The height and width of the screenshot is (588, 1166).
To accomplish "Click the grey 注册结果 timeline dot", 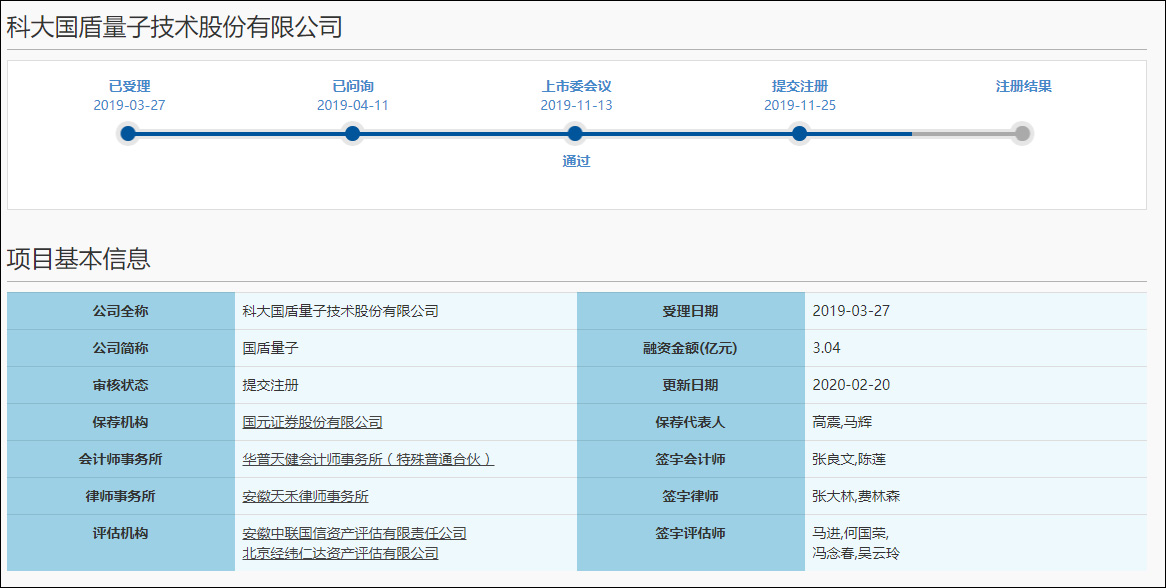I will [1022, 134].
